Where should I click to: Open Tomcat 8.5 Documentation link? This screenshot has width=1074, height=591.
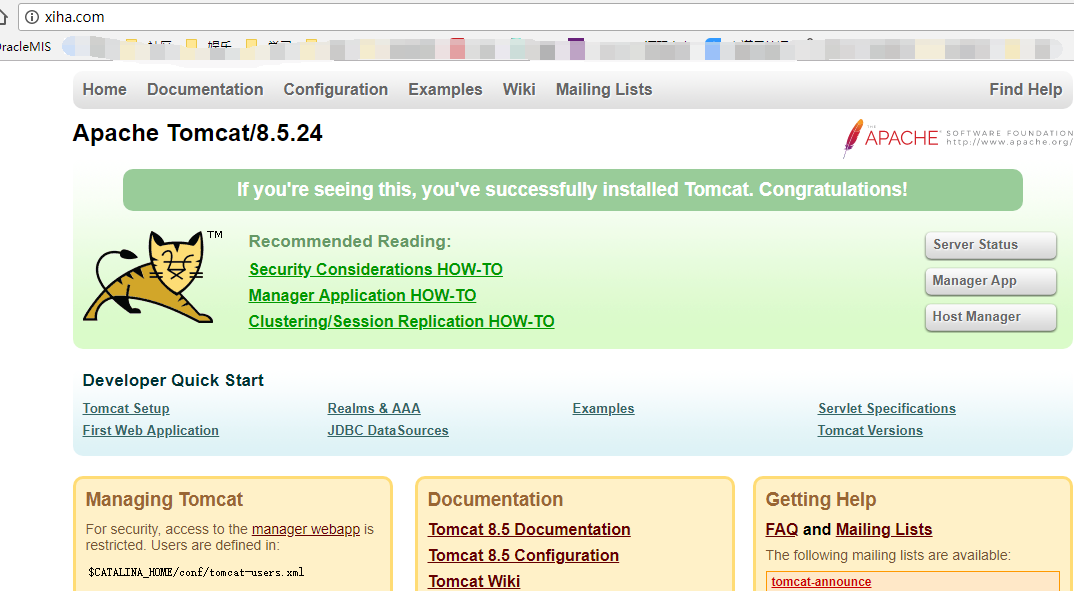coord(529,530)
